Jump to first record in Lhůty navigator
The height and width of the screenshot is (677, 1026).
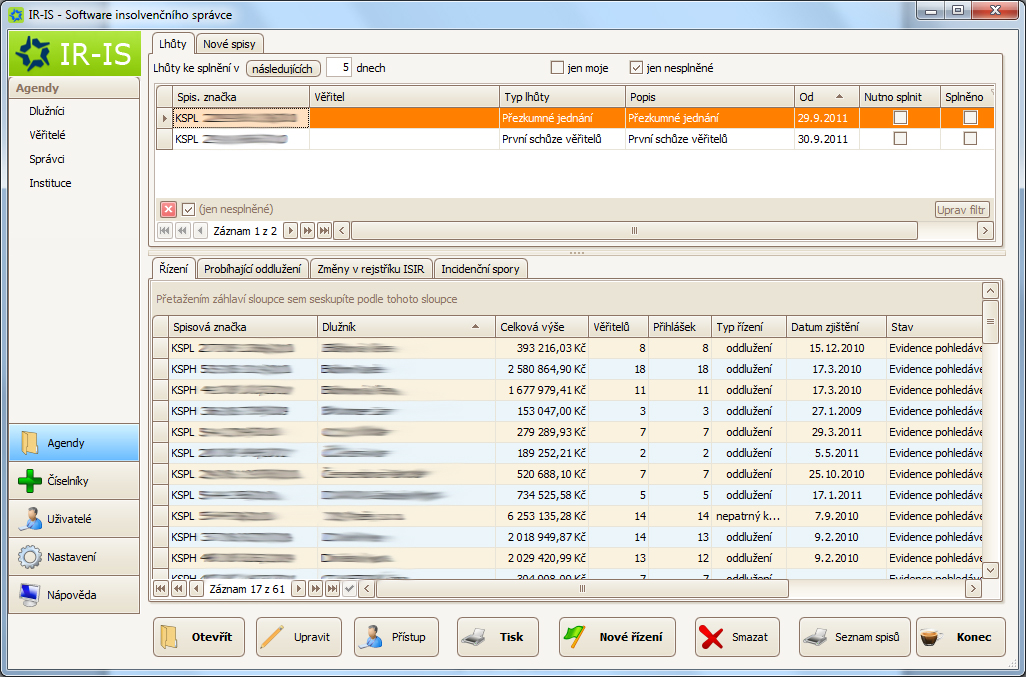[165, 231]
